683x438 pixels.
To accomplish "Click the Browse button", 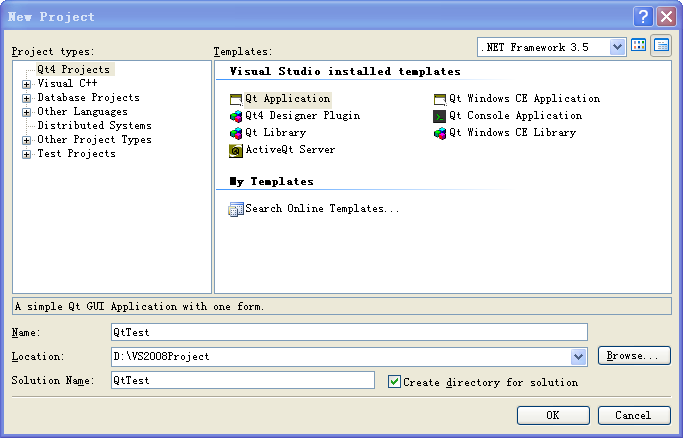I will pos(634,356).
